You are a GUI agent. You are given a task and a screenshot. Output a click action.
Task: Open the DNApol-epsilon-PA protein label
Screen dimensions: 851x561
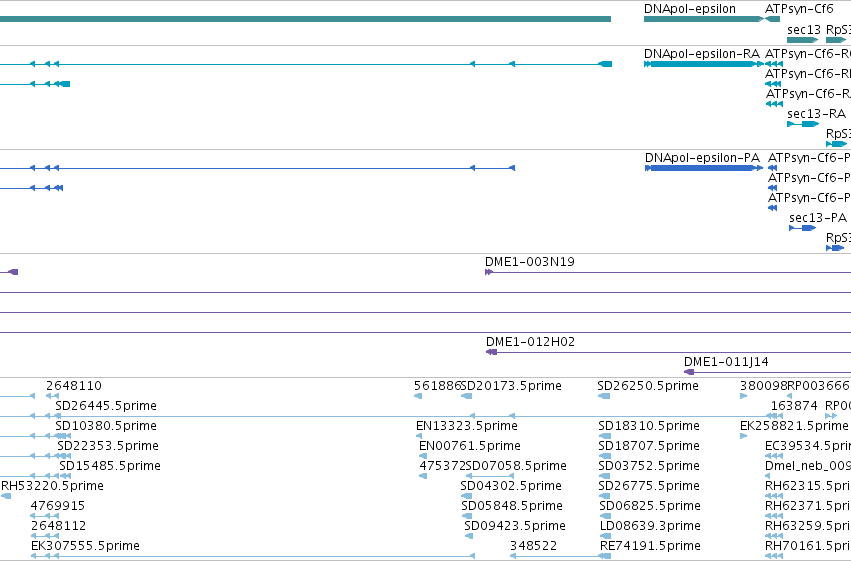pos(702,158)
